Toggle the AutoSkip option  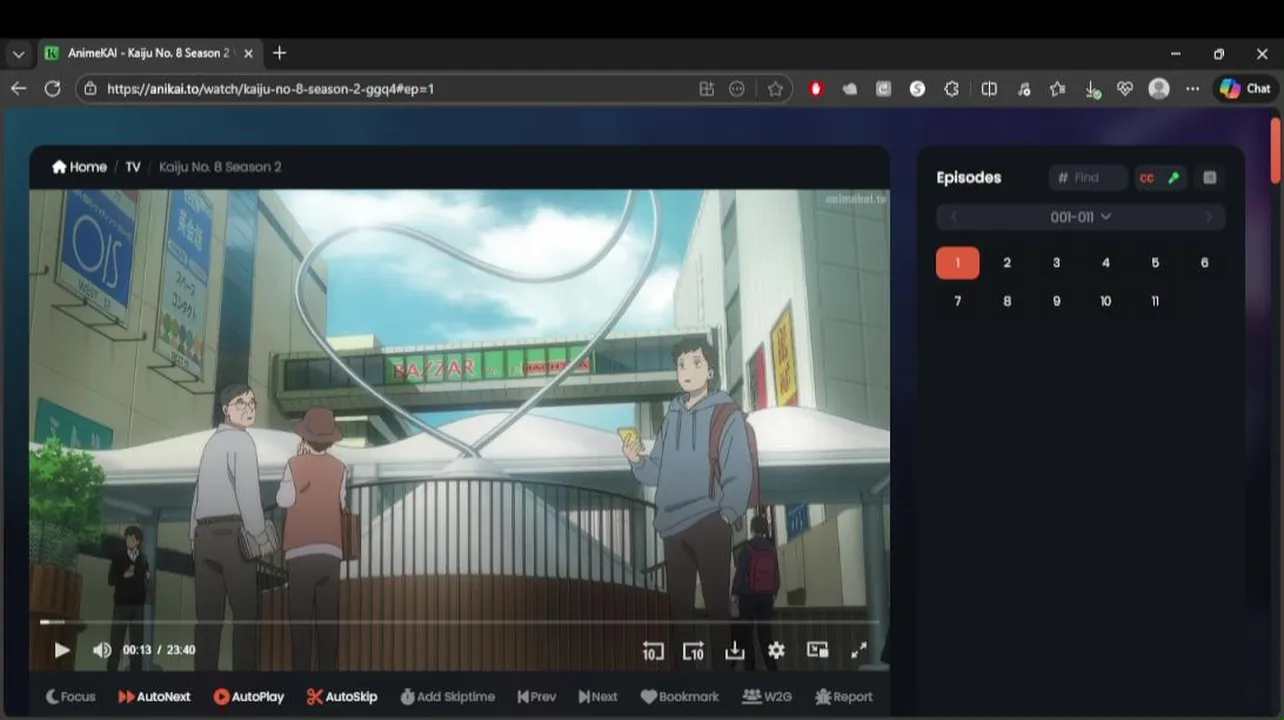point(342,697)
